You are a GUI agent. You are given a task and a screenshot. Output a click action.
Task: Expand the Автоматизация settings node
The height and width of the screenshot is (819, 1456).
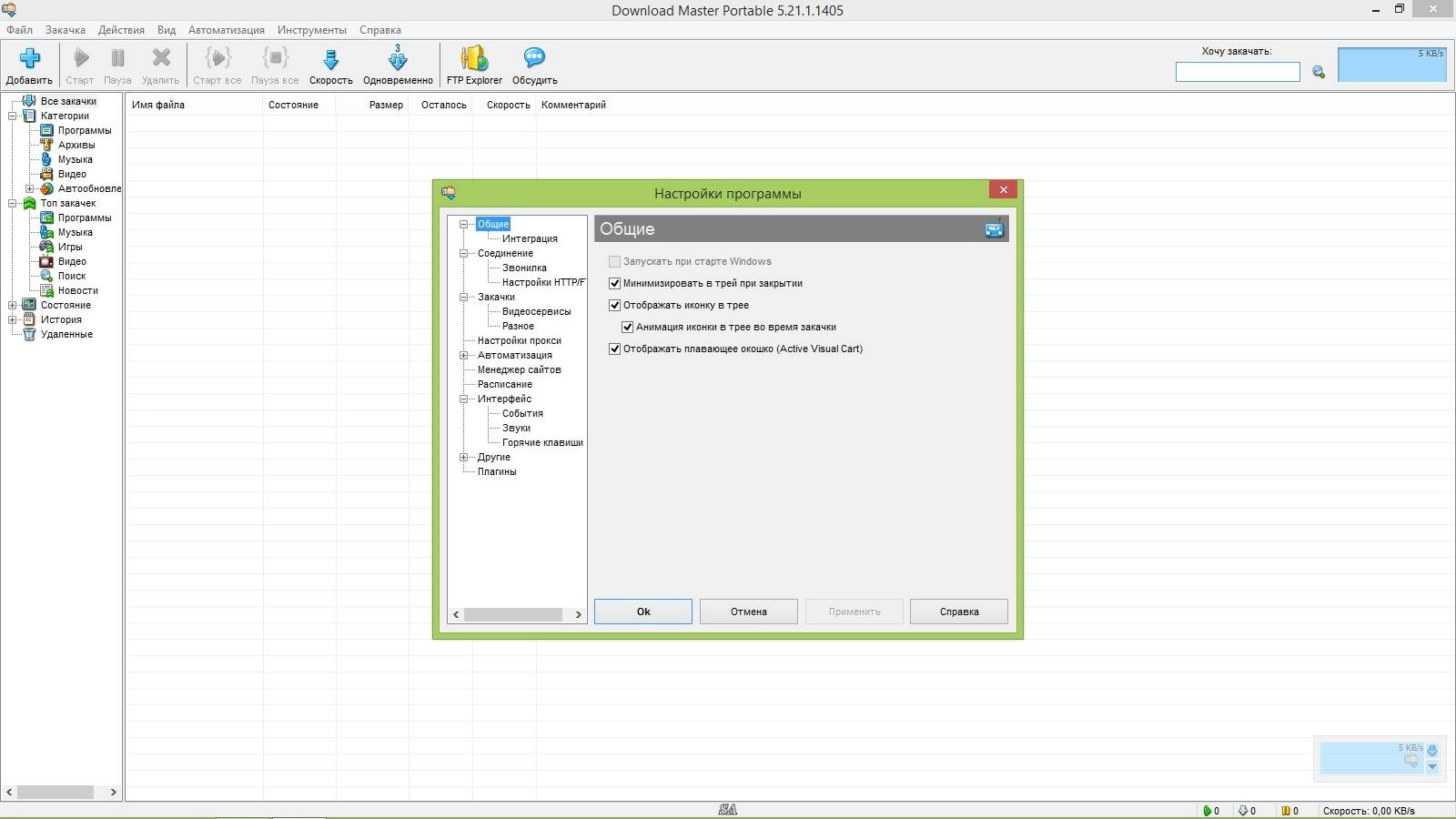coord(463,355)
